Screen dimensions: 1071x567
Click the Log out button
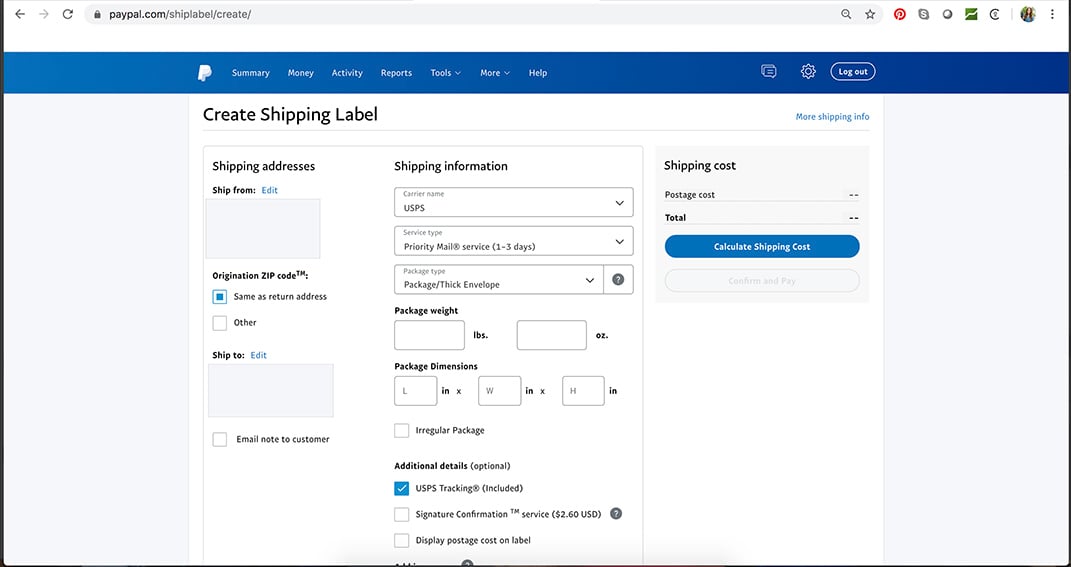[852, 72]
